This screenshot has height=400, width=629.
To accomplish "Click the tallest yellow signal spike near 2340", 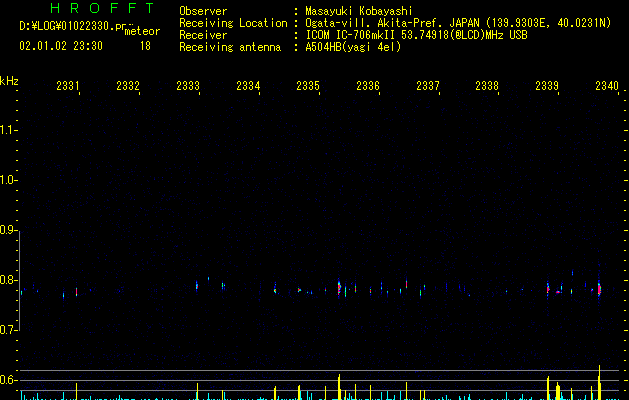I will (x=599, y=382).
